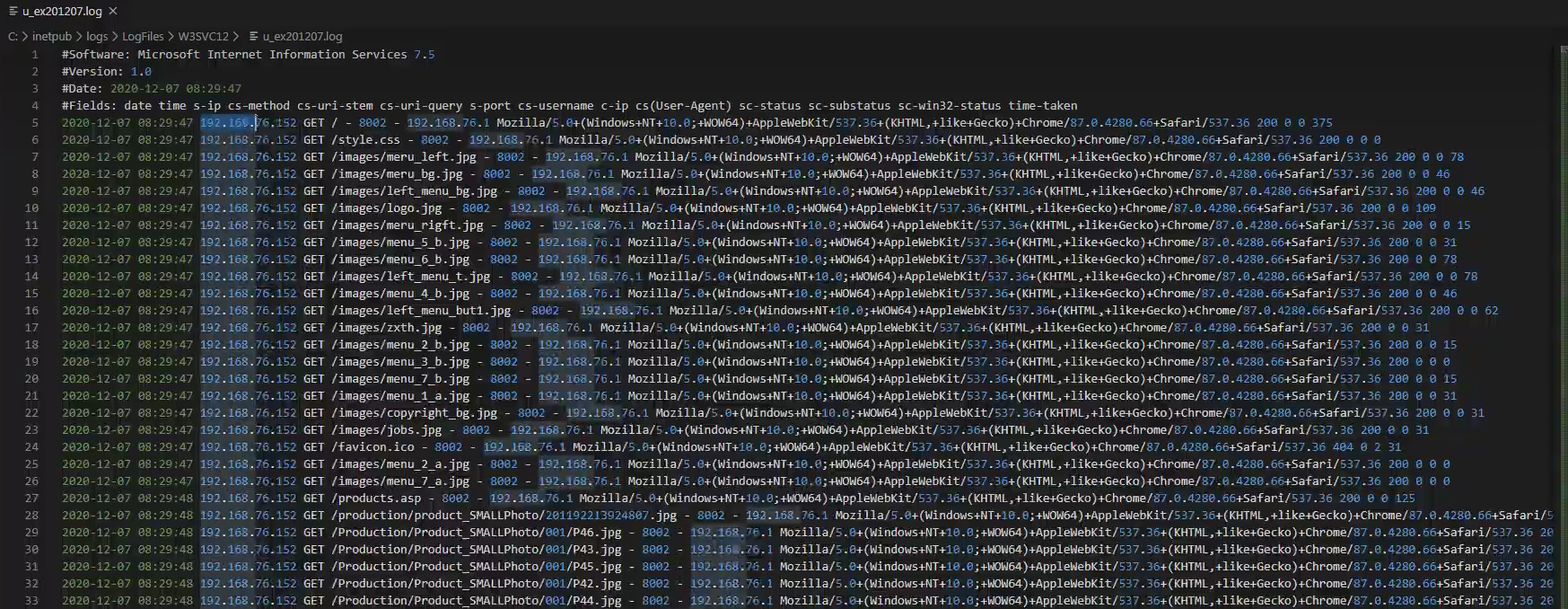The height and width of the screenshot is (609, 1568).
Task: Click the 'P43.jpg' file name
Action: tap(597, 550)
